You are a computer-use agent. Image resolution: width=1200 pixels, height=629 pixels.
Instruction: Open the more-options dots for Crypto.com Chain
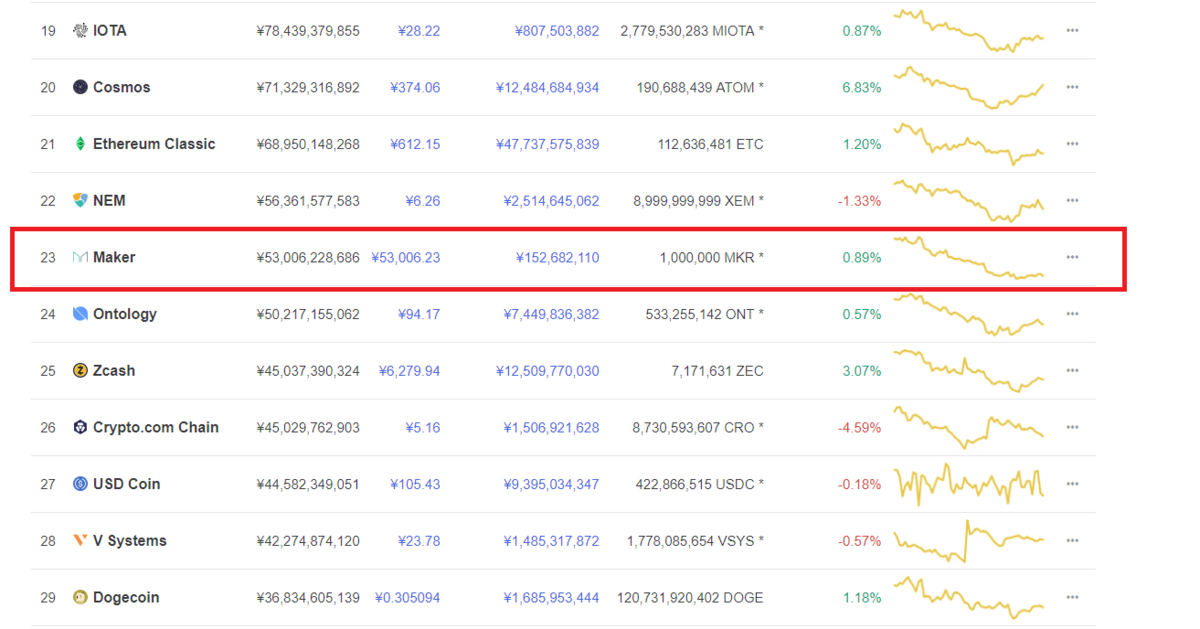[x=1072, y=427]
